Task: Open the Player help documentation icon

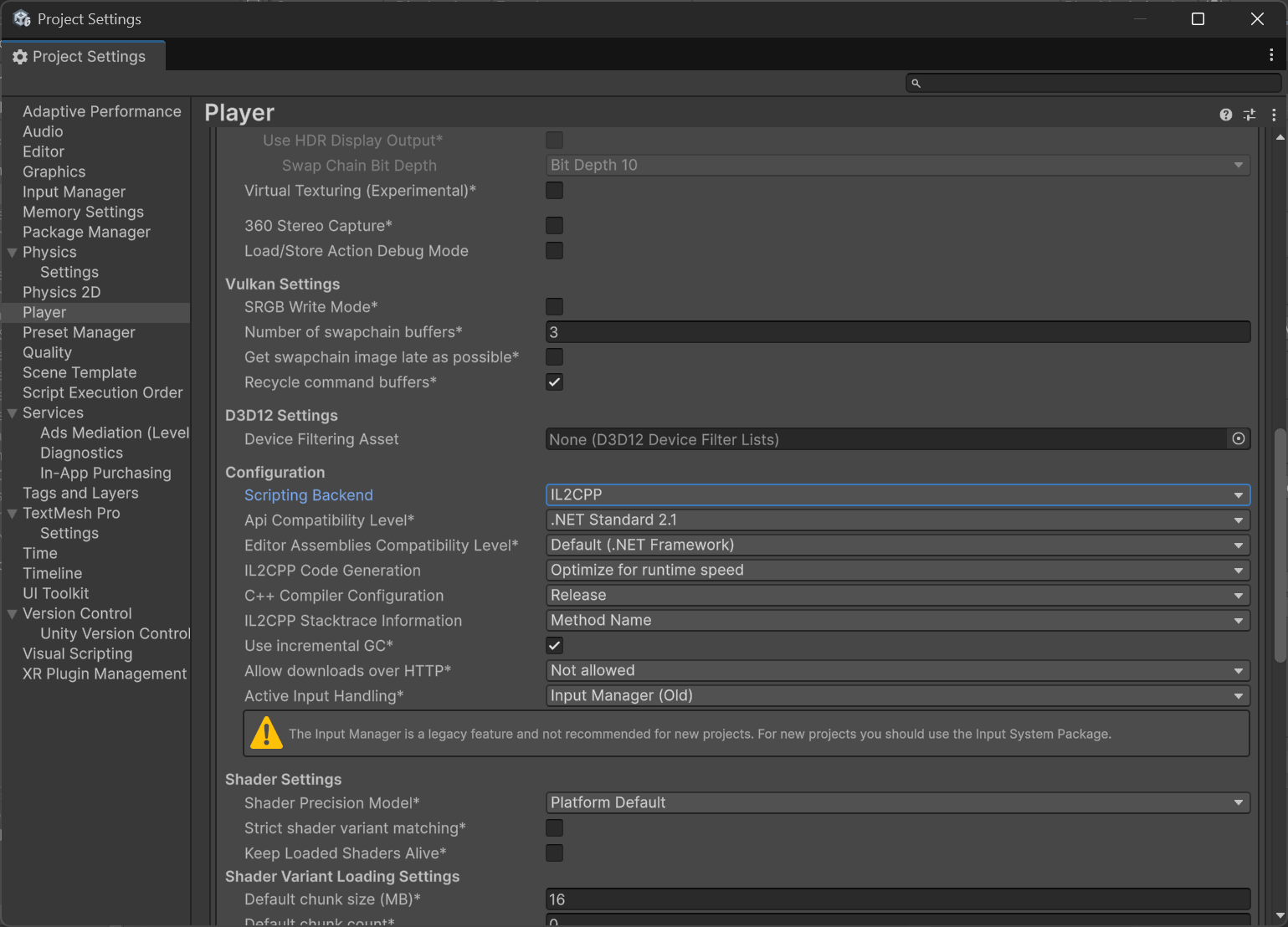Action: pyautogui.click(x=1225, y=115)
